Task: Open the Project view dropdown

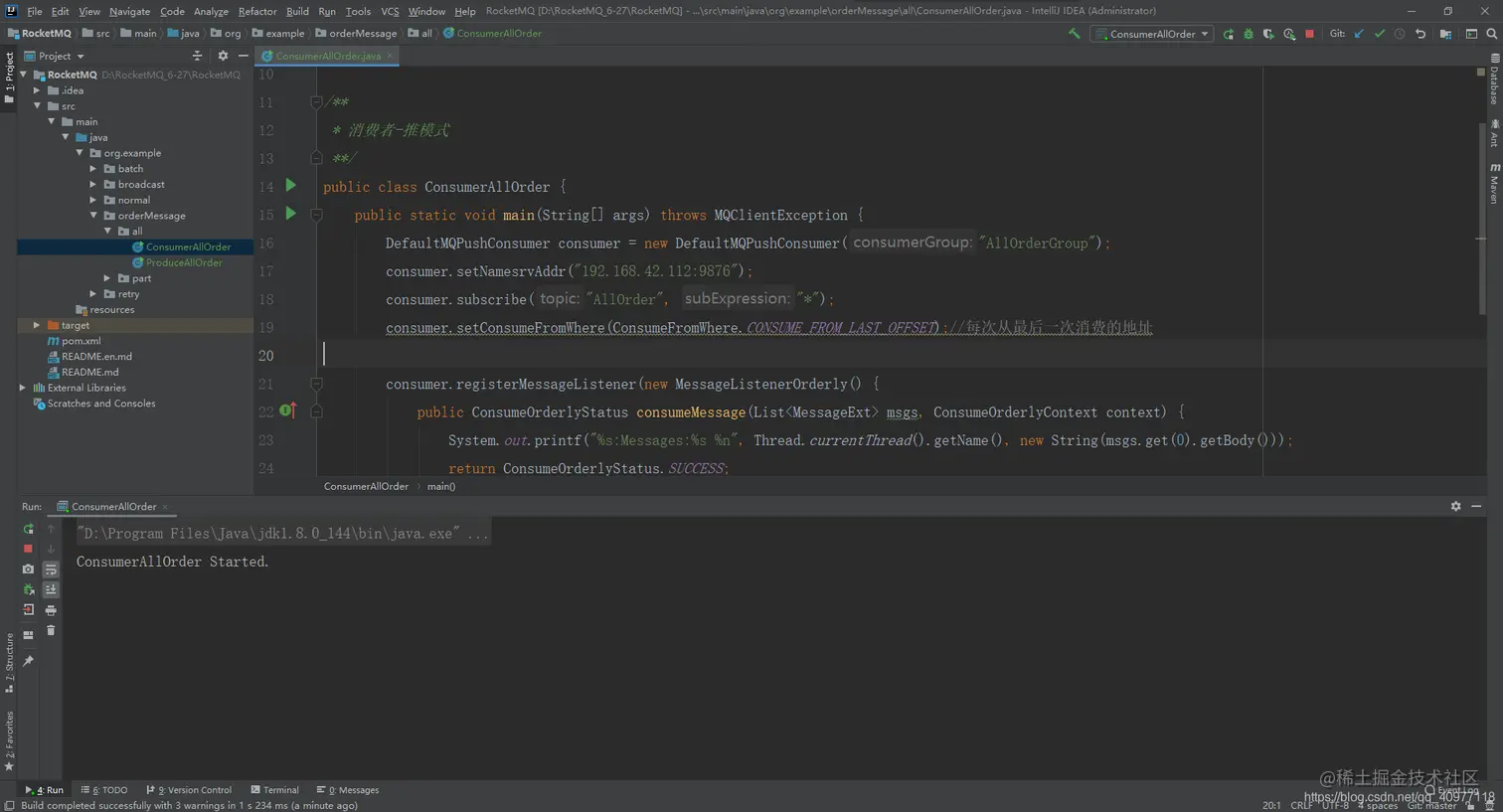Action: click(55, 56)
